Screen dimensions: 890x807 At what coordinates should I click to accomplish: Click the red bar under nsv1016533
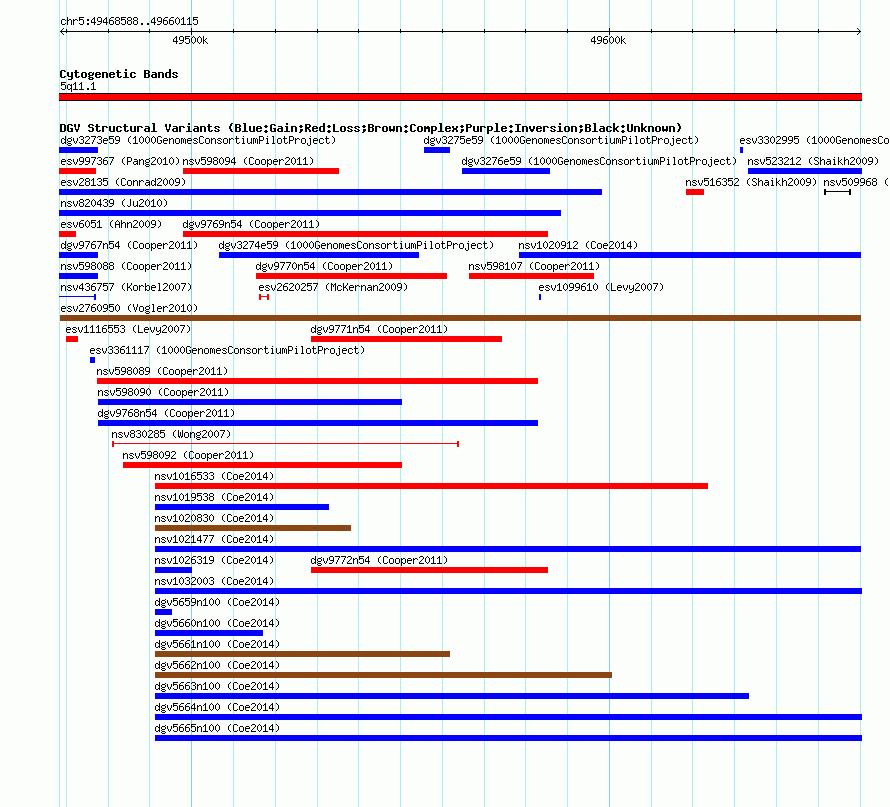431,486
